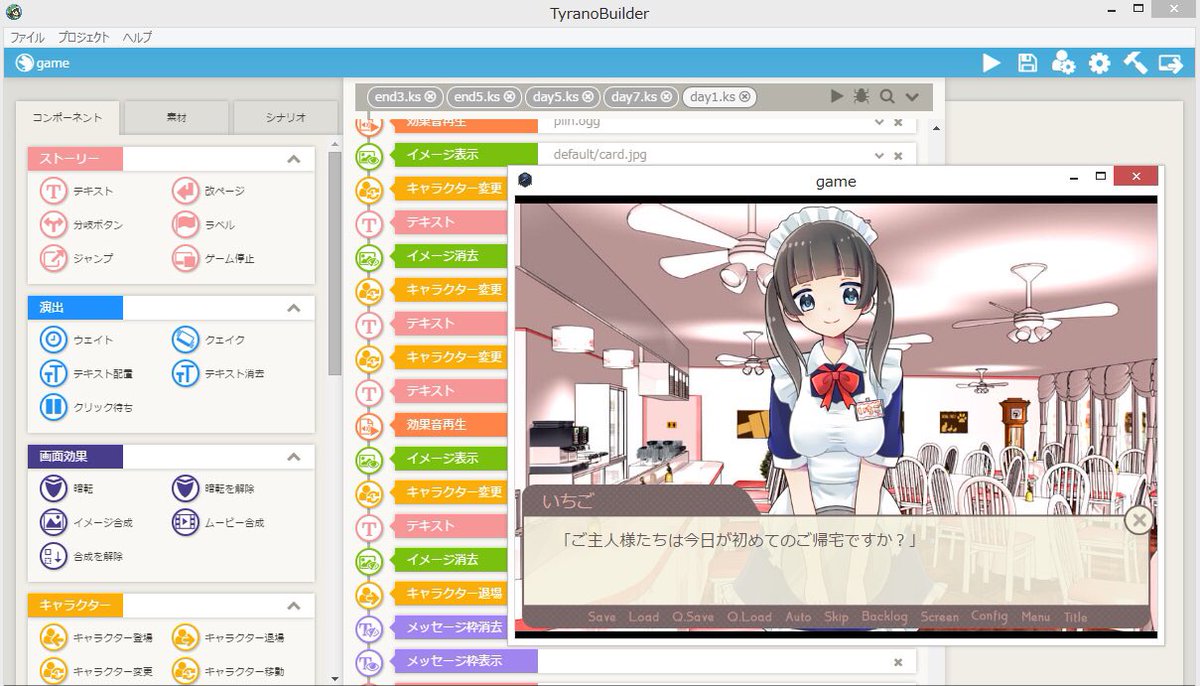Select the ムービー合成 component
This screenshot has width=1200, height=686.
pyautogui.click(x=218, y=522)
